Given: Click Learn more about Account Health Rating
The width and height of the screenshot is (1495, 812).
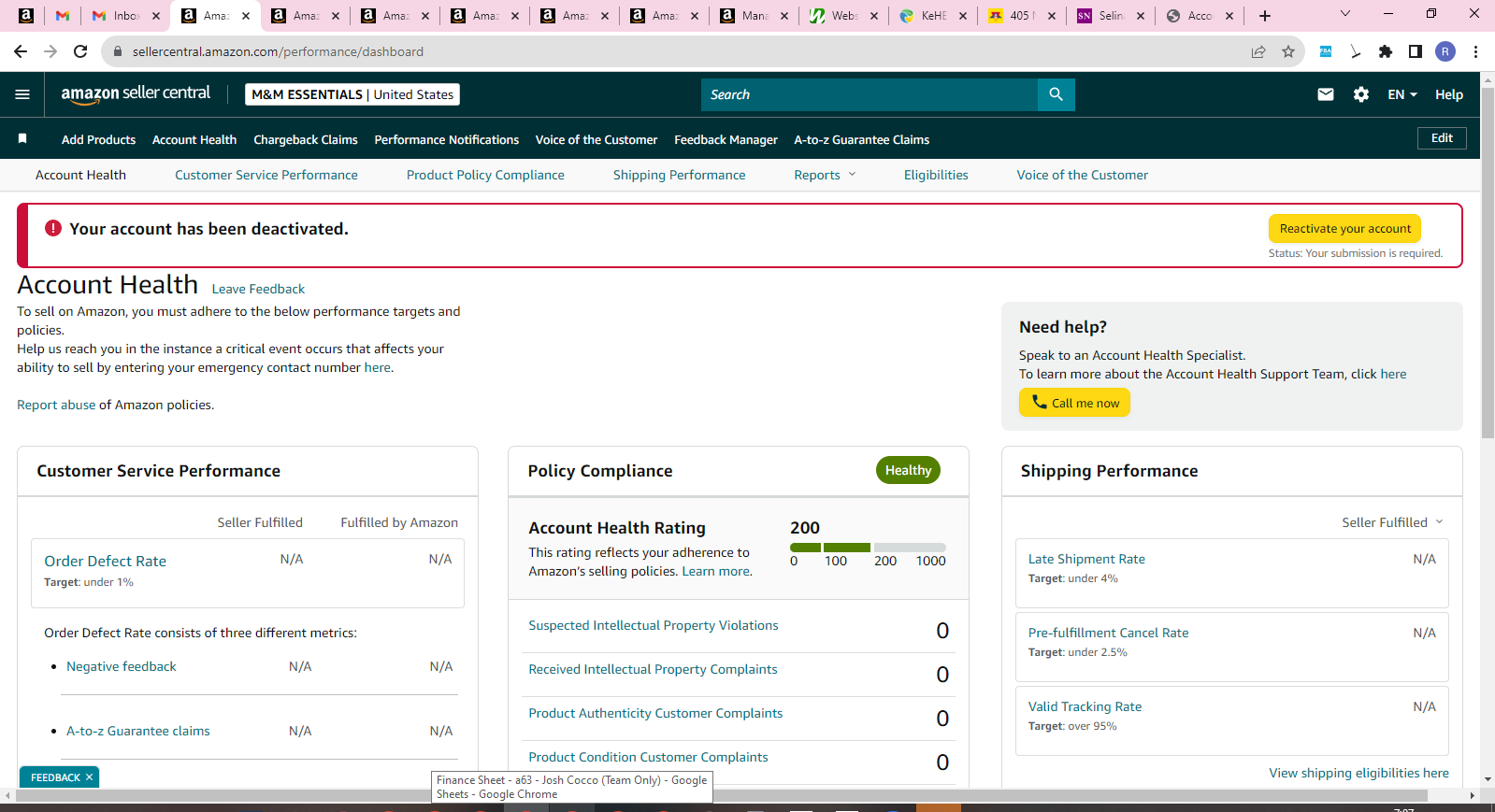Looking at the screenshot, I should point(716,571).
